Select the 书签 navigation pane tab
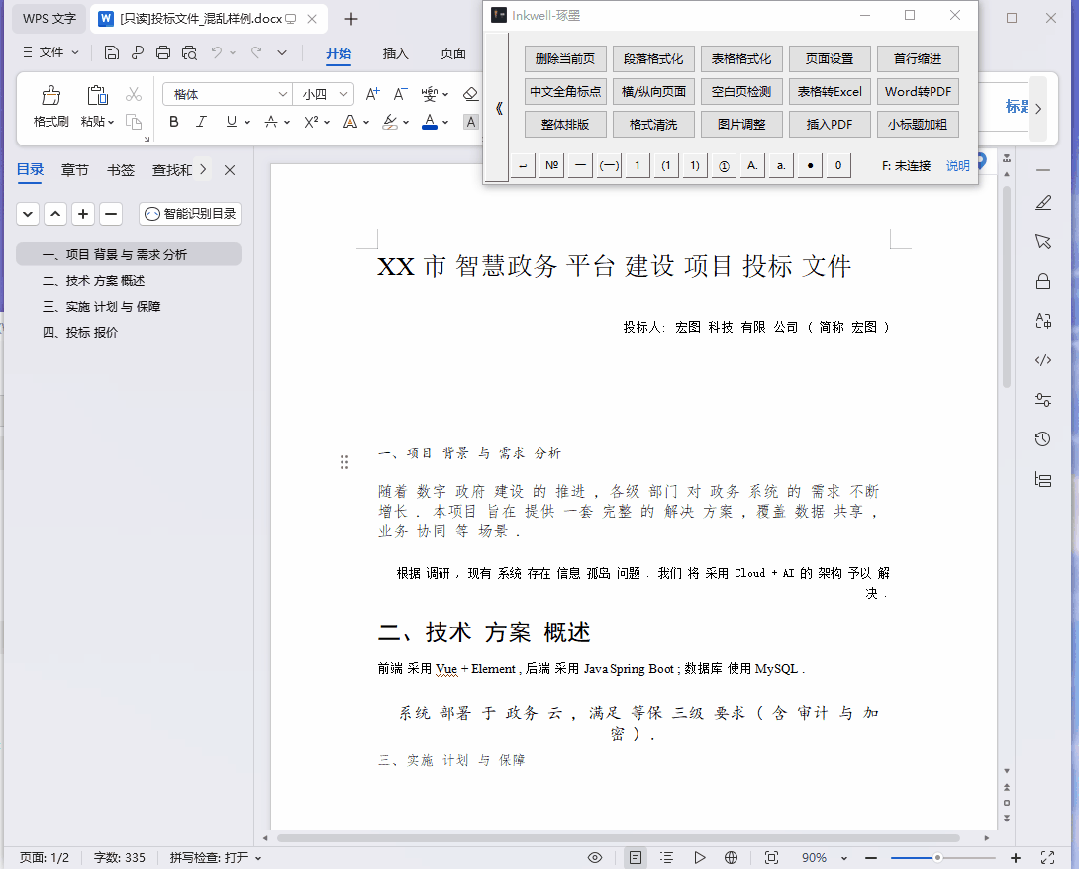 tap(120, 169)
